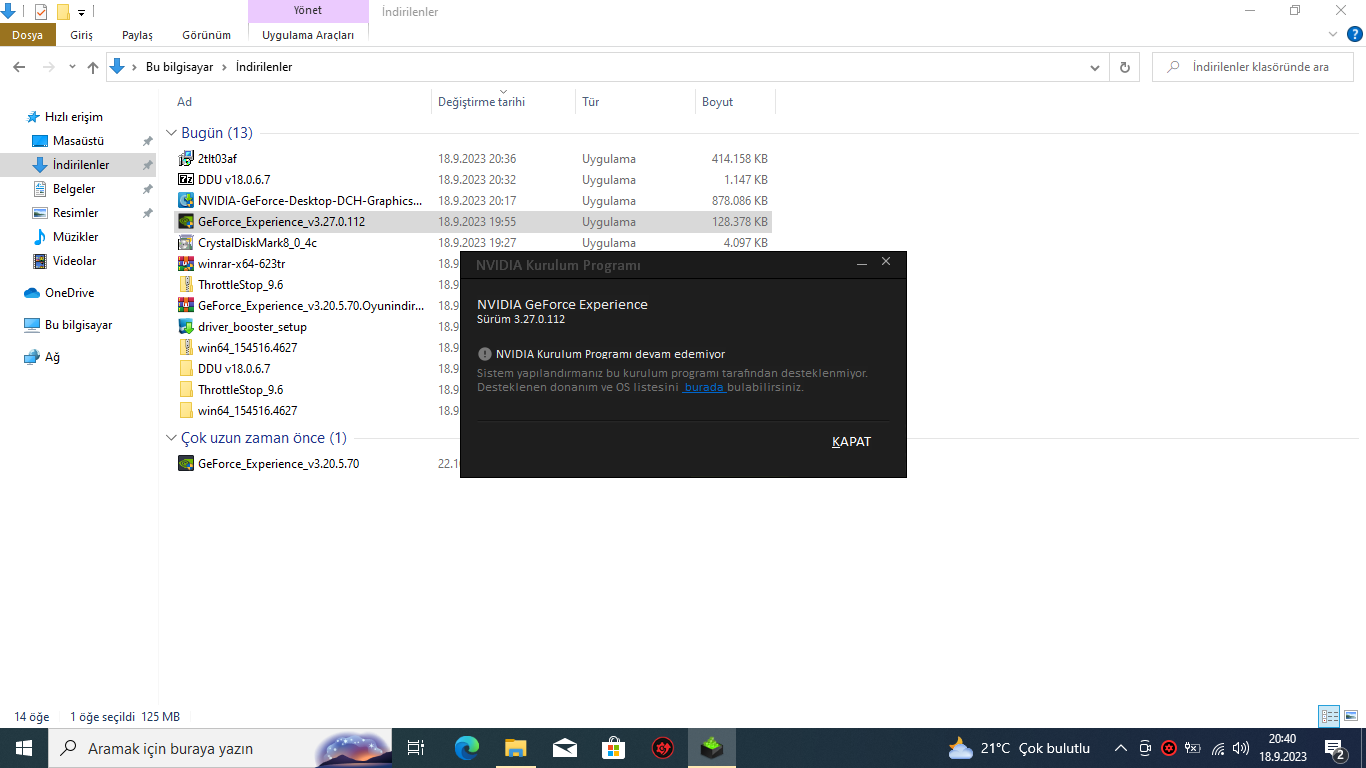Screen dimensions: 1366x768
Task: Open Belgeler in the navigation pane
Action: [x=74, y=189]
